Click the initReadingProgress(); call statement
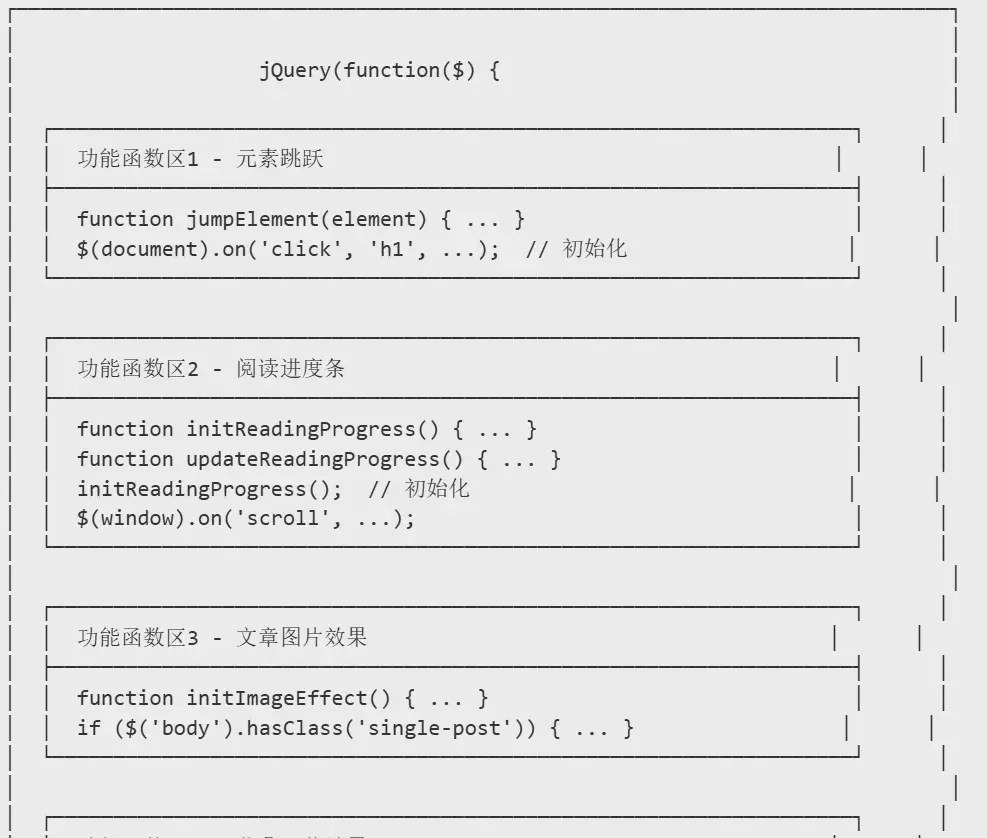 click(210, 489)
